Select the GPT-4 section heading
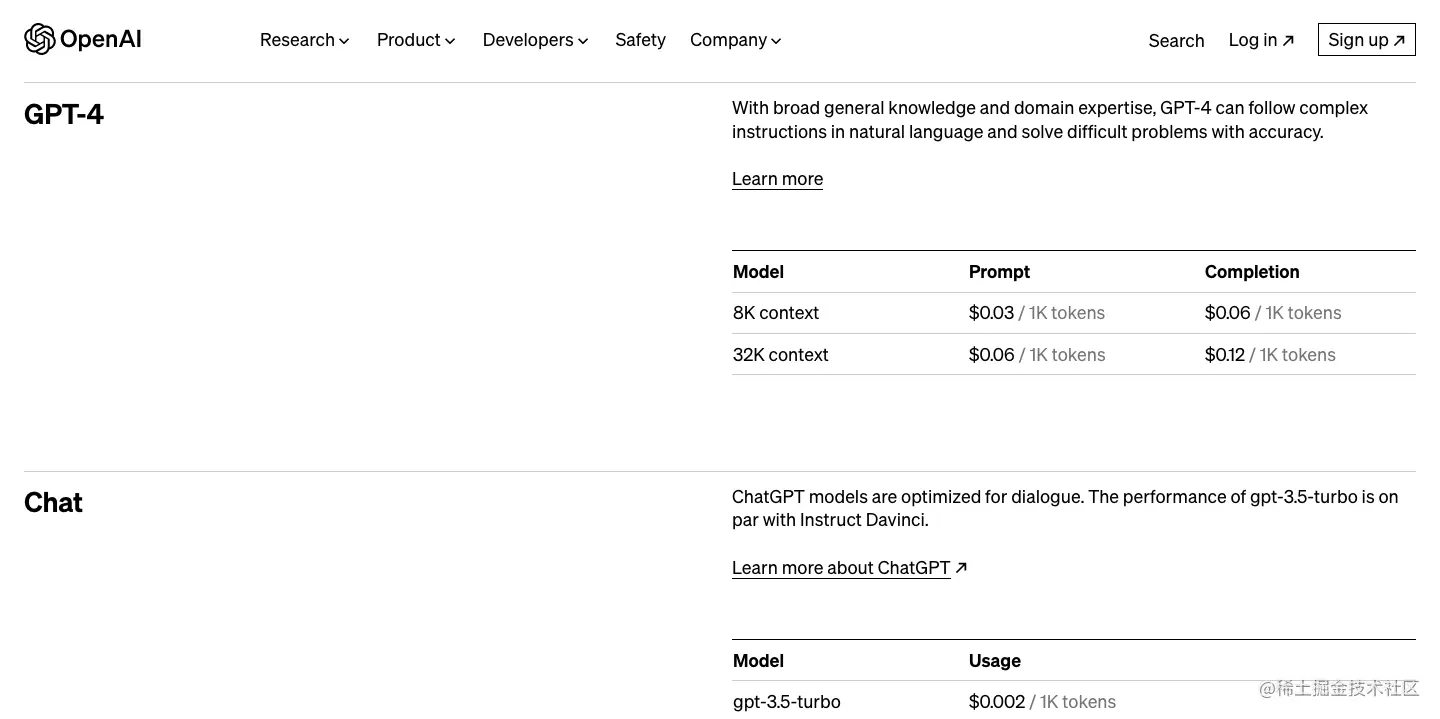This screenshot has width=1440, height=719. coord(64,114)
